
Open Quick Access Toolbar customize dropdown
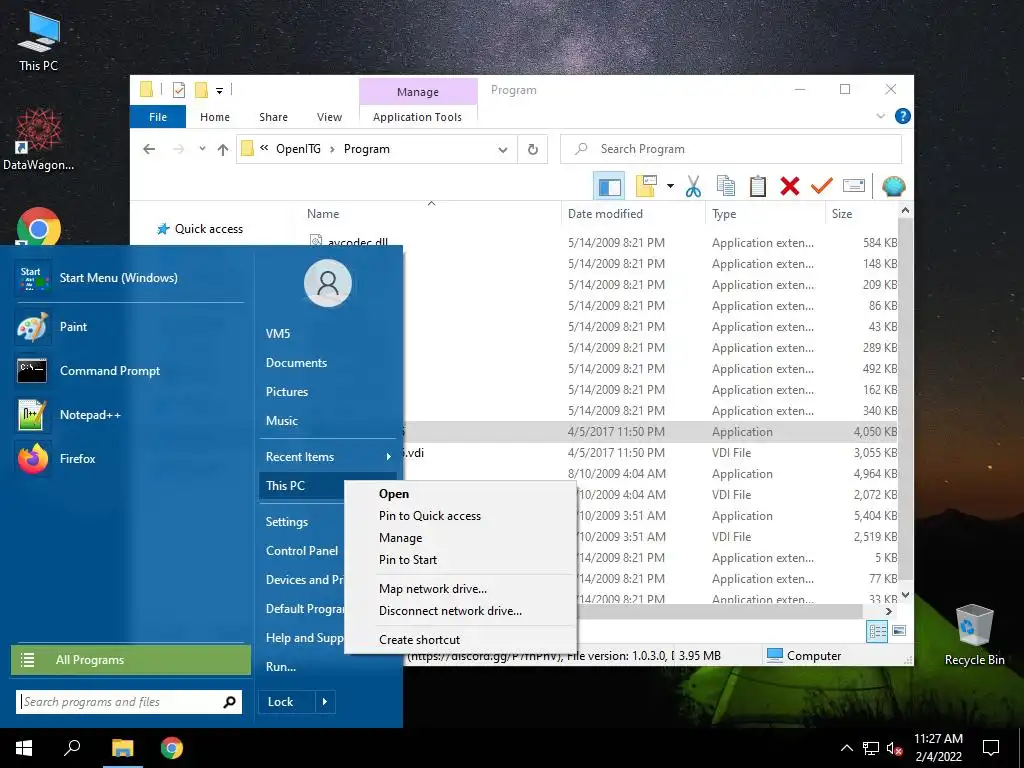219,90
